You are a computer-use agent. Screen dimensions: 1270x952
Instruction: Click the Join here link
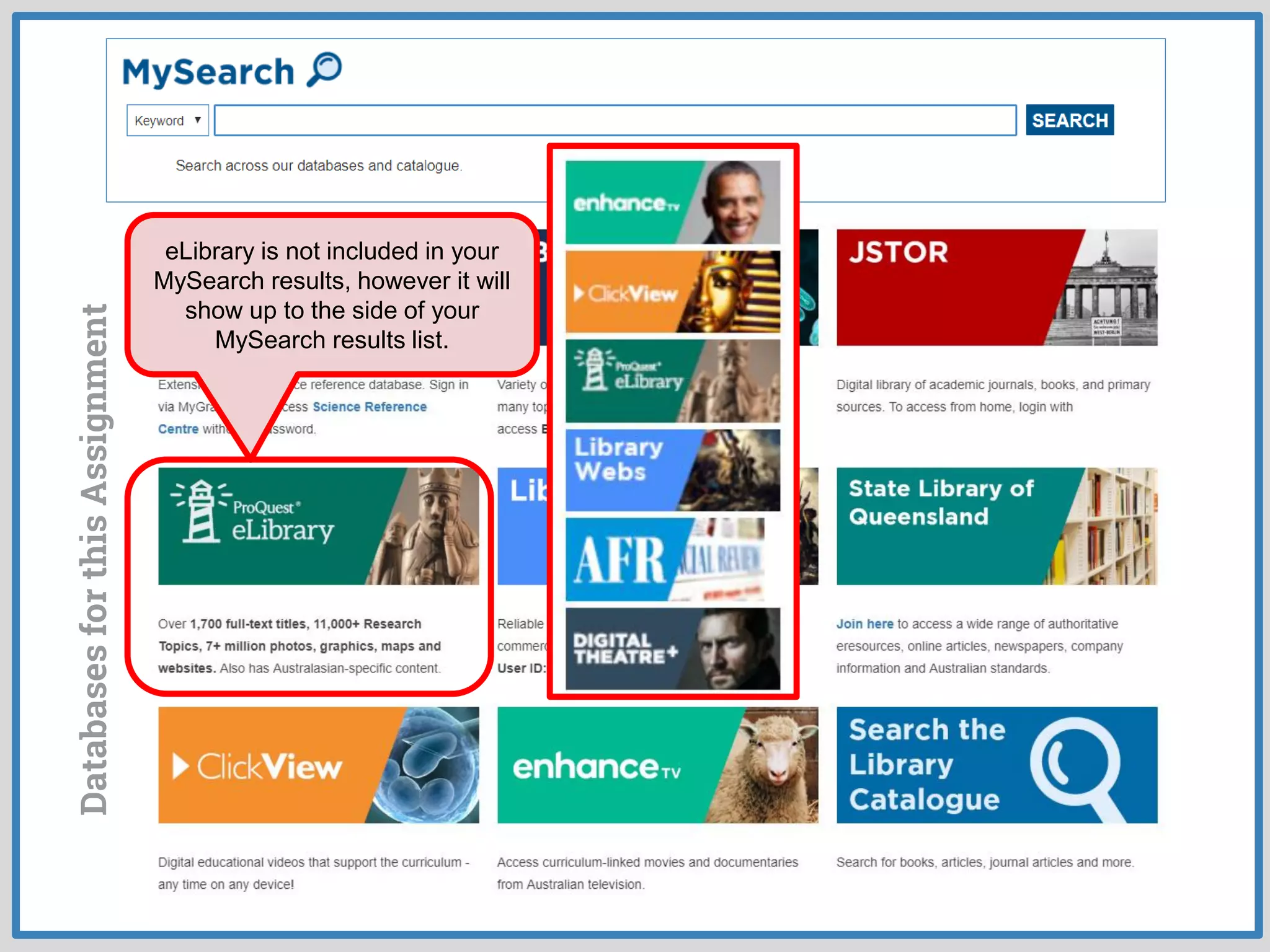point(864,624)
